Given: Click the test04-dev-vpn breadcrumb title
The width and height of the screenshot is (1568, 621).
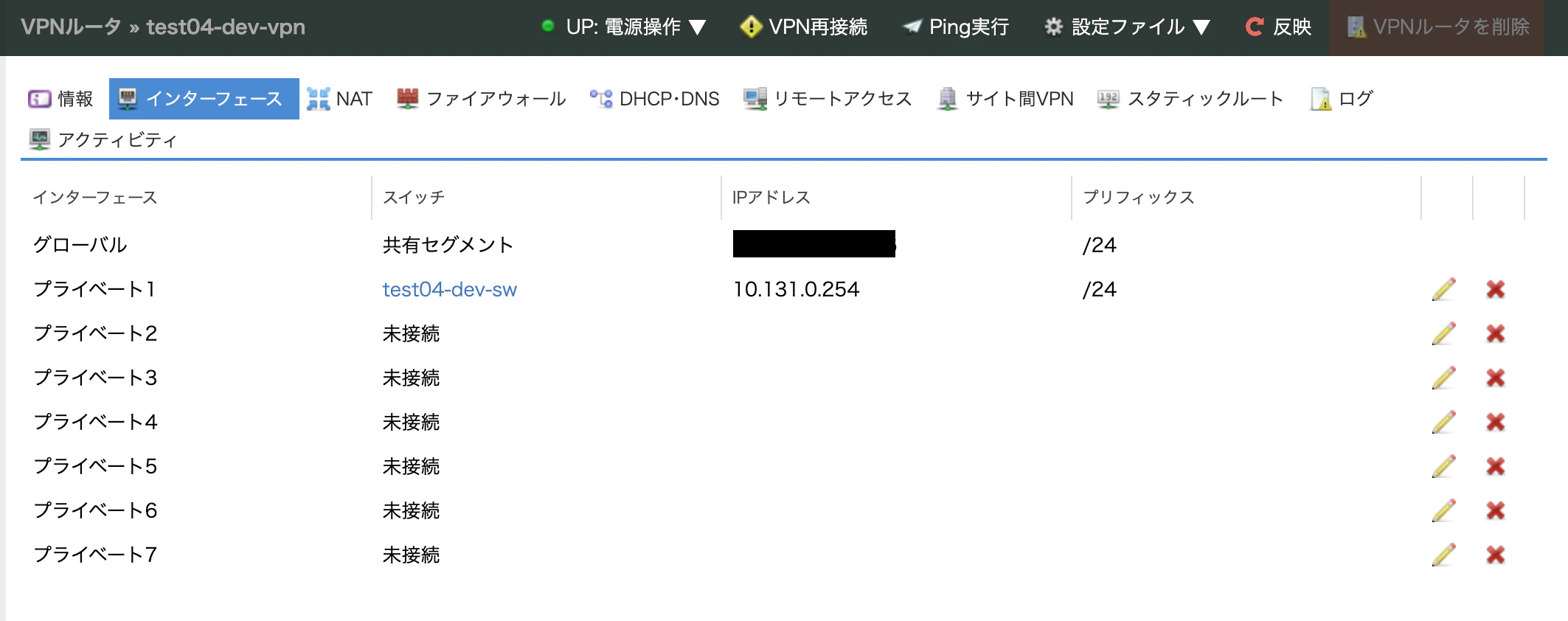Looking at the screenshot, I should (226, 27).
